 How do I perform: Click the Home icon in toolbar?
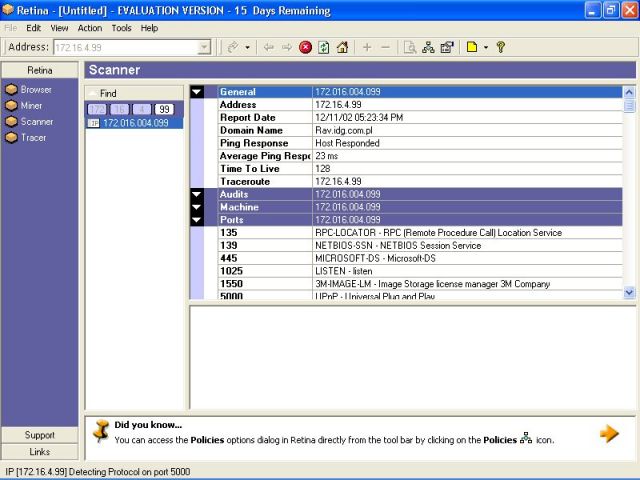pos(341,47)
